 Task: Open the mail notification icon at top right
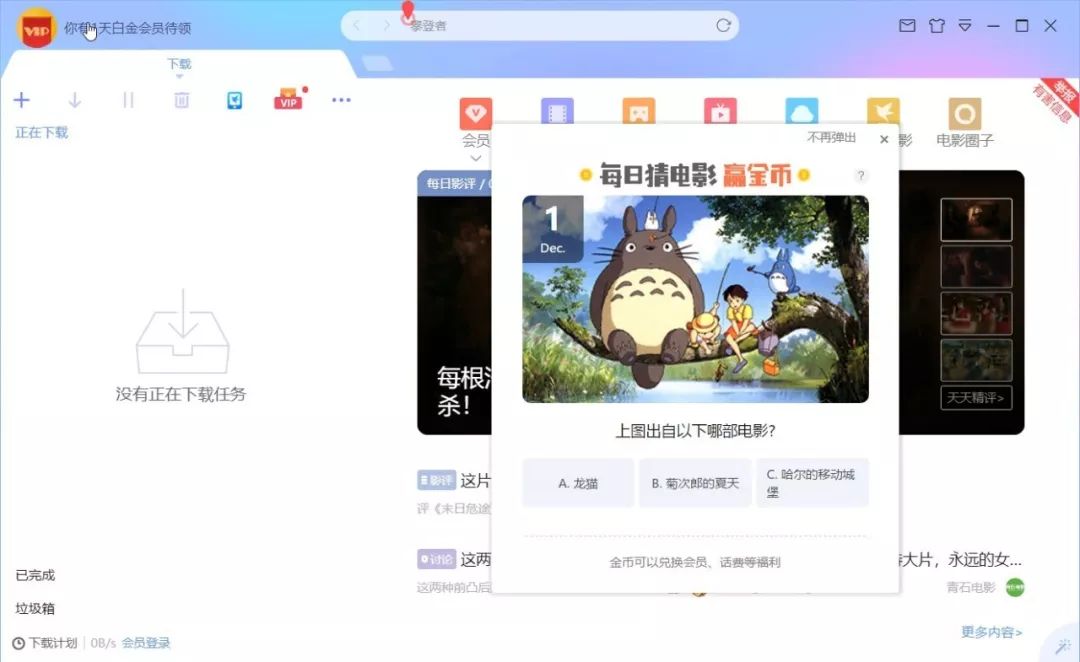pyautogui.click(x=907, y=26)
